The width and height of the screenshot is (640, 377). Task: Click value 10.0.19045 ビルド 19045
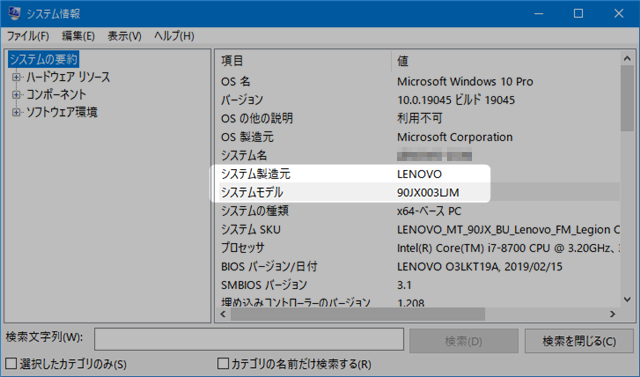[456, 100]
